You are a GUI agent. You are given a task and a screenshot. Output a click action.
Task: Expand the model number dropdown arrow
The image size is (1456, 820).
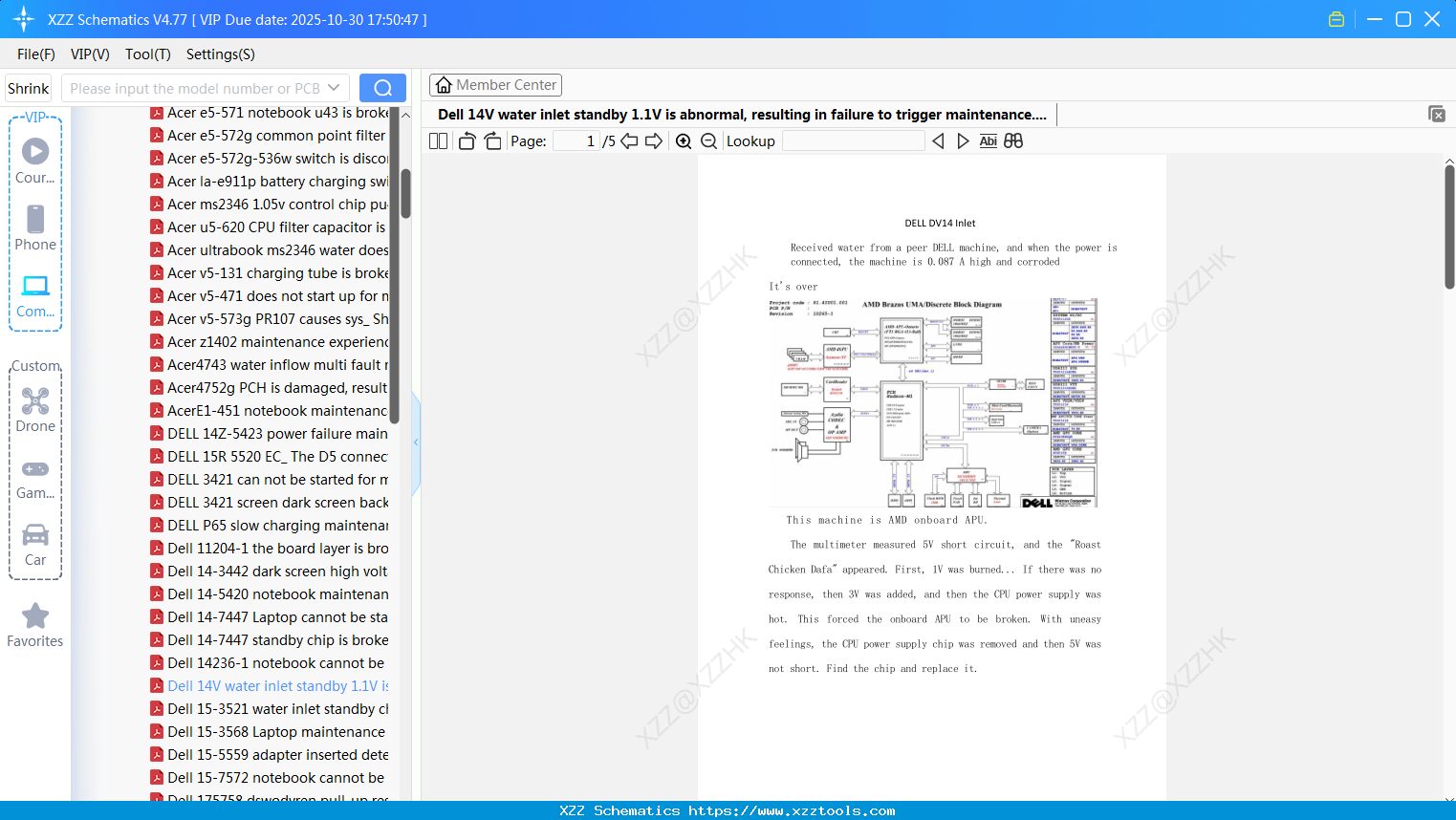(334, 88)
